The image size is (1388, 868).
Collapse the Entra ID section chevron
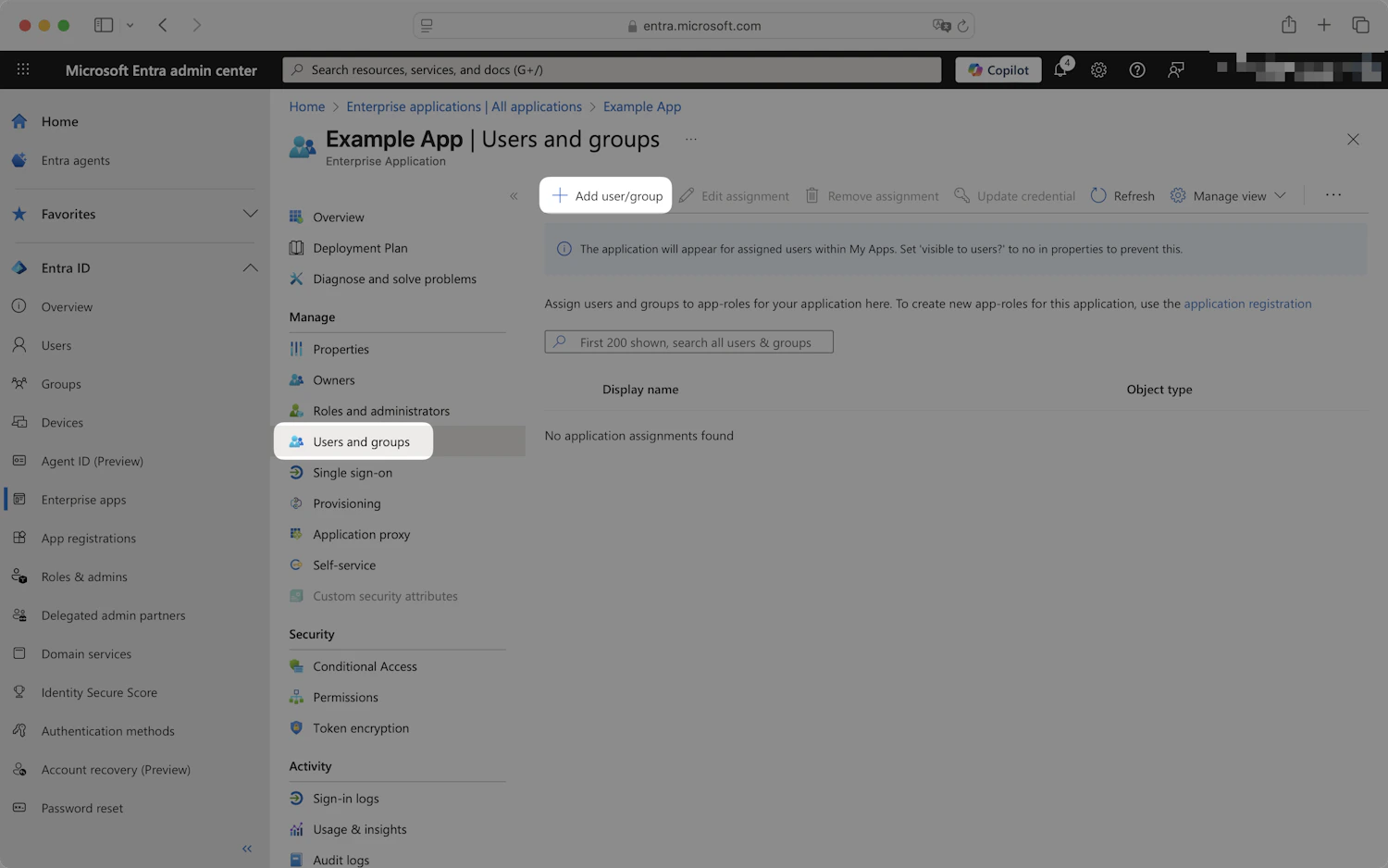[x=250, y=267]
